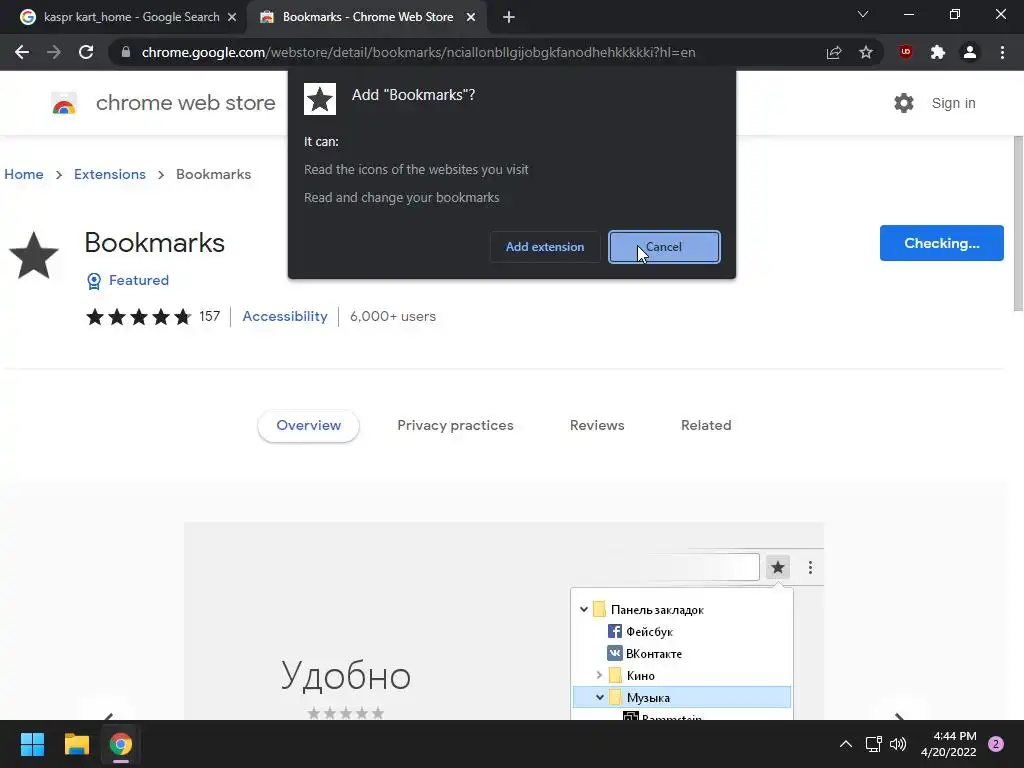Switch to Privacy practices tab

pyautogui.click(x=455, y=426)
